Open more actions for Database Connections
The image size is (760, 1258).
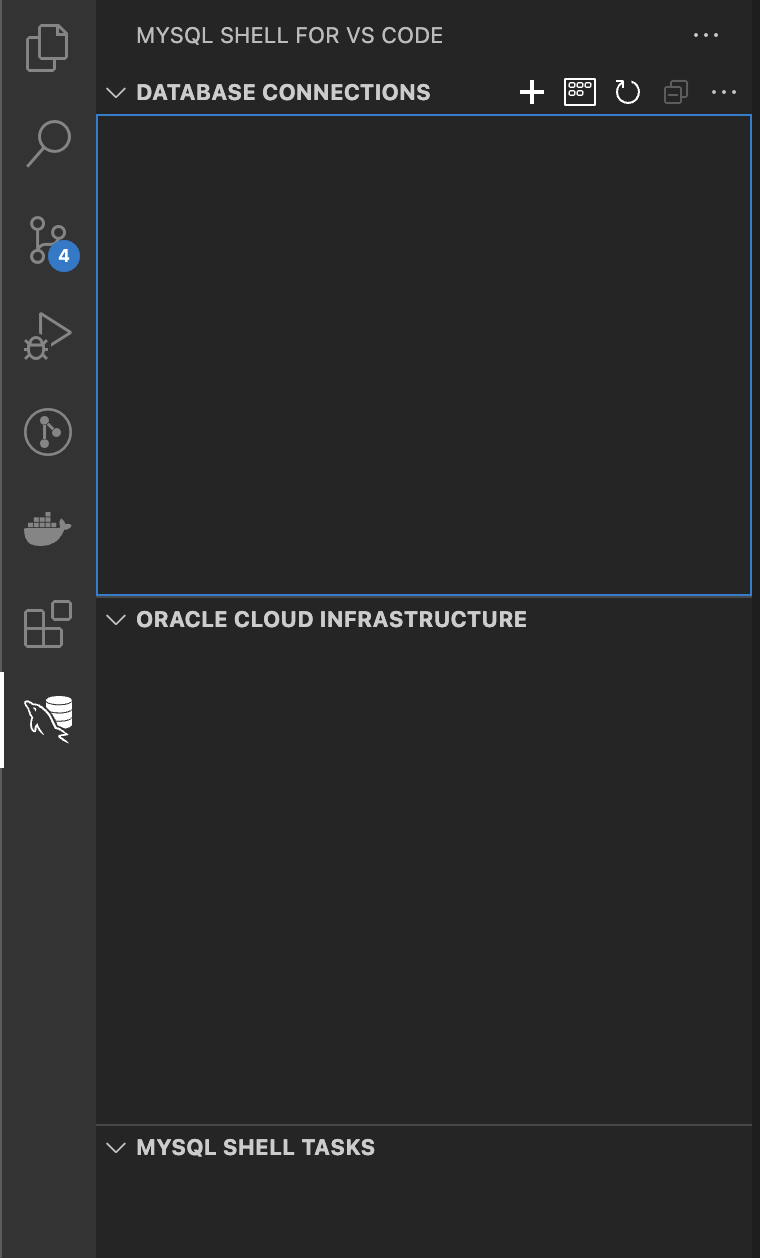coord(723,93)
